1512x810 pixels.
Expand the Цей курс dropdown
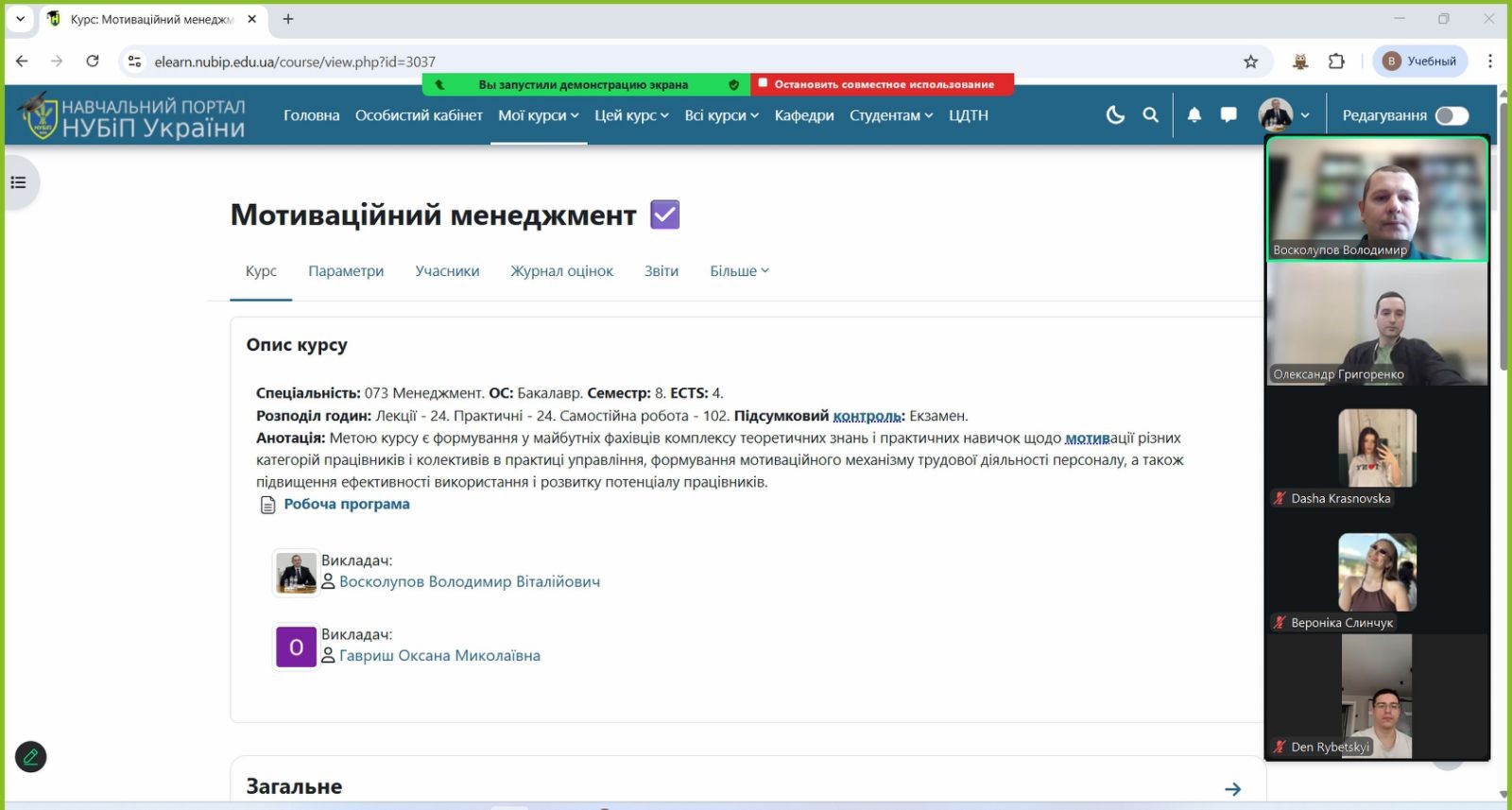[x=631, y=115]
